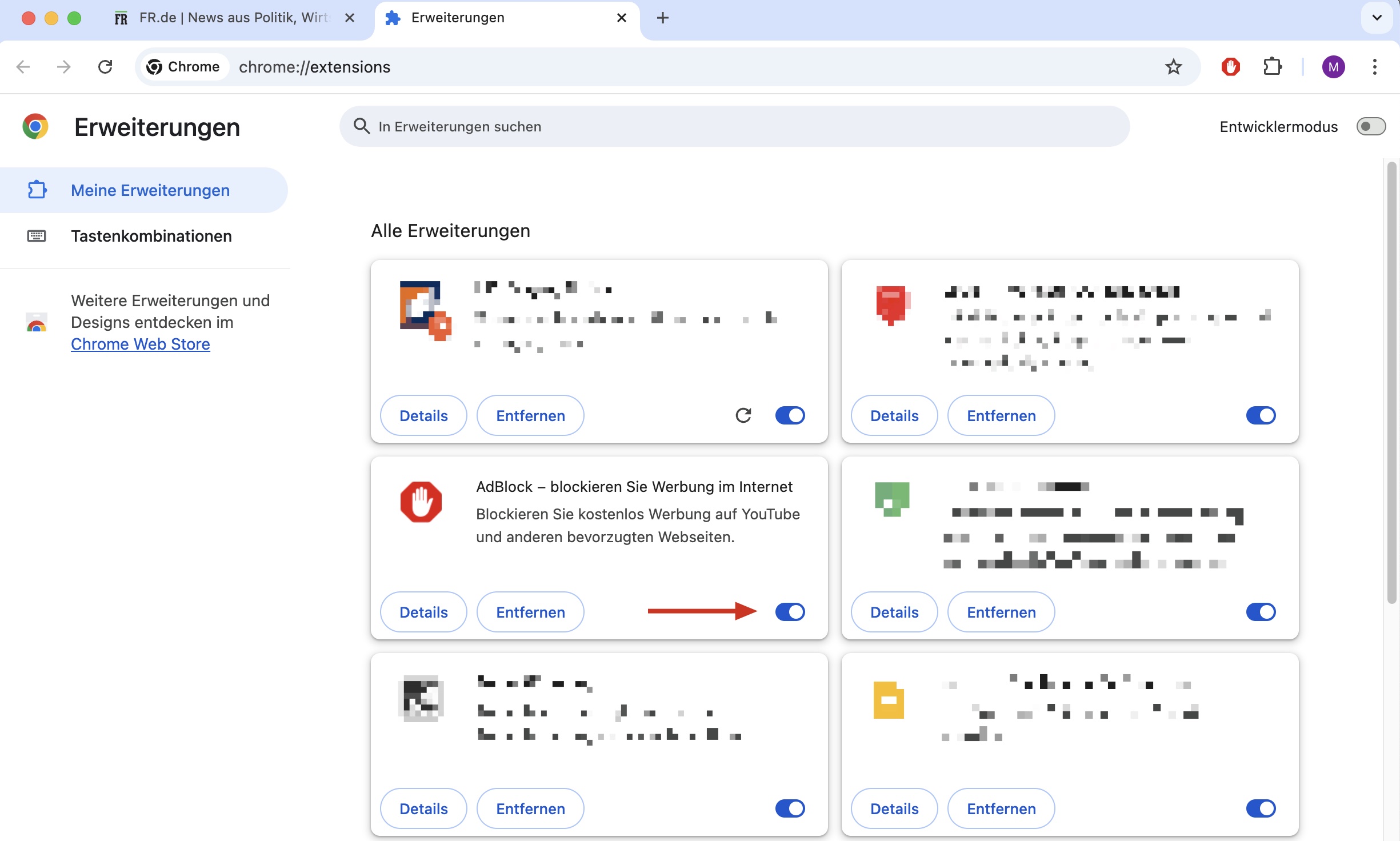Turn off the yellow-icon extension toggle
1400x841 pixels.
[1260, 808]
